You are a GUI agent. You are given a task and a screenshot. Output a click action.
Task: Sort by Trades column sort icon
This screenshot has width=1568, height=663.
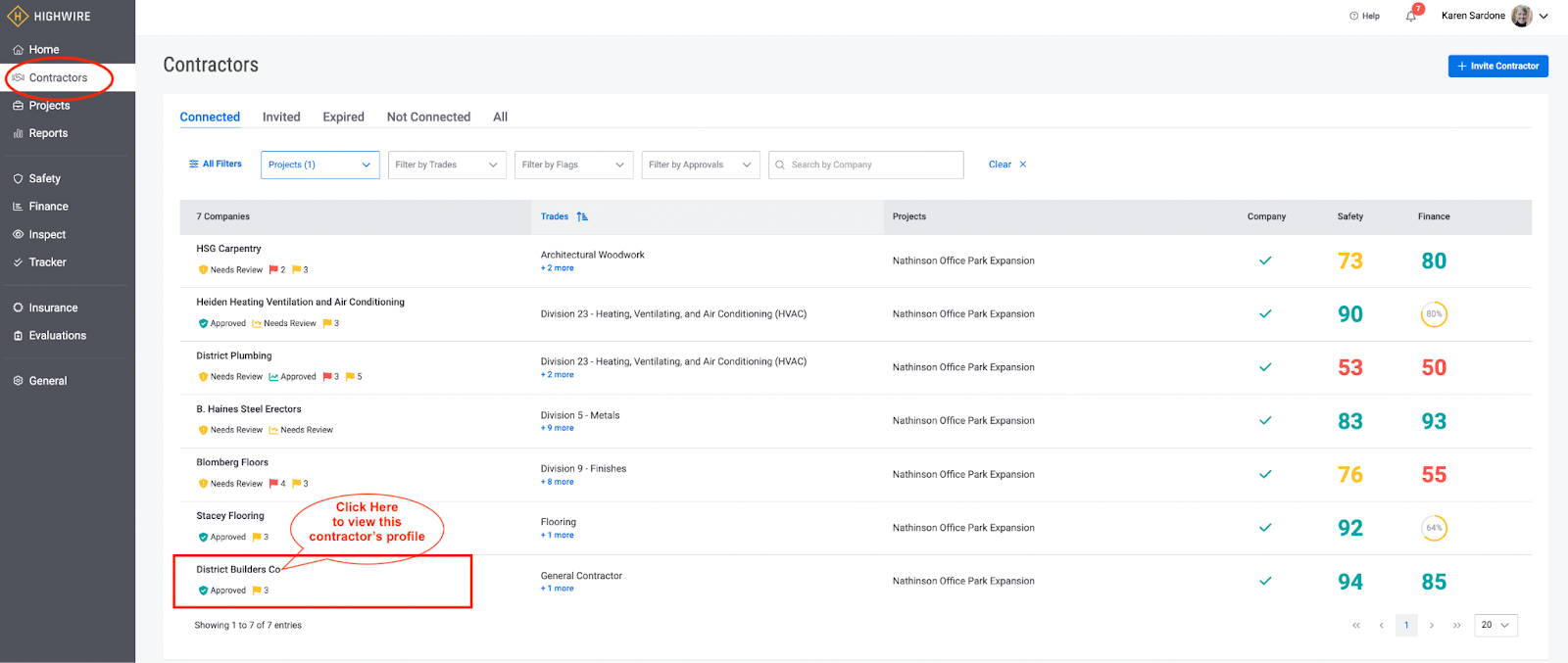click(582, 216)
